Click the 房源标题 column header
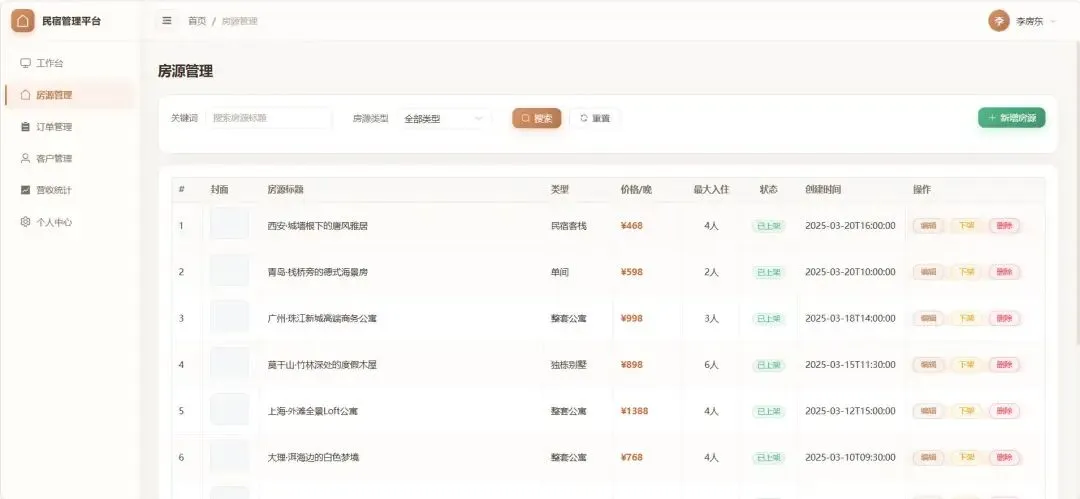This screenshot has height=499, width=1080. 285,190
